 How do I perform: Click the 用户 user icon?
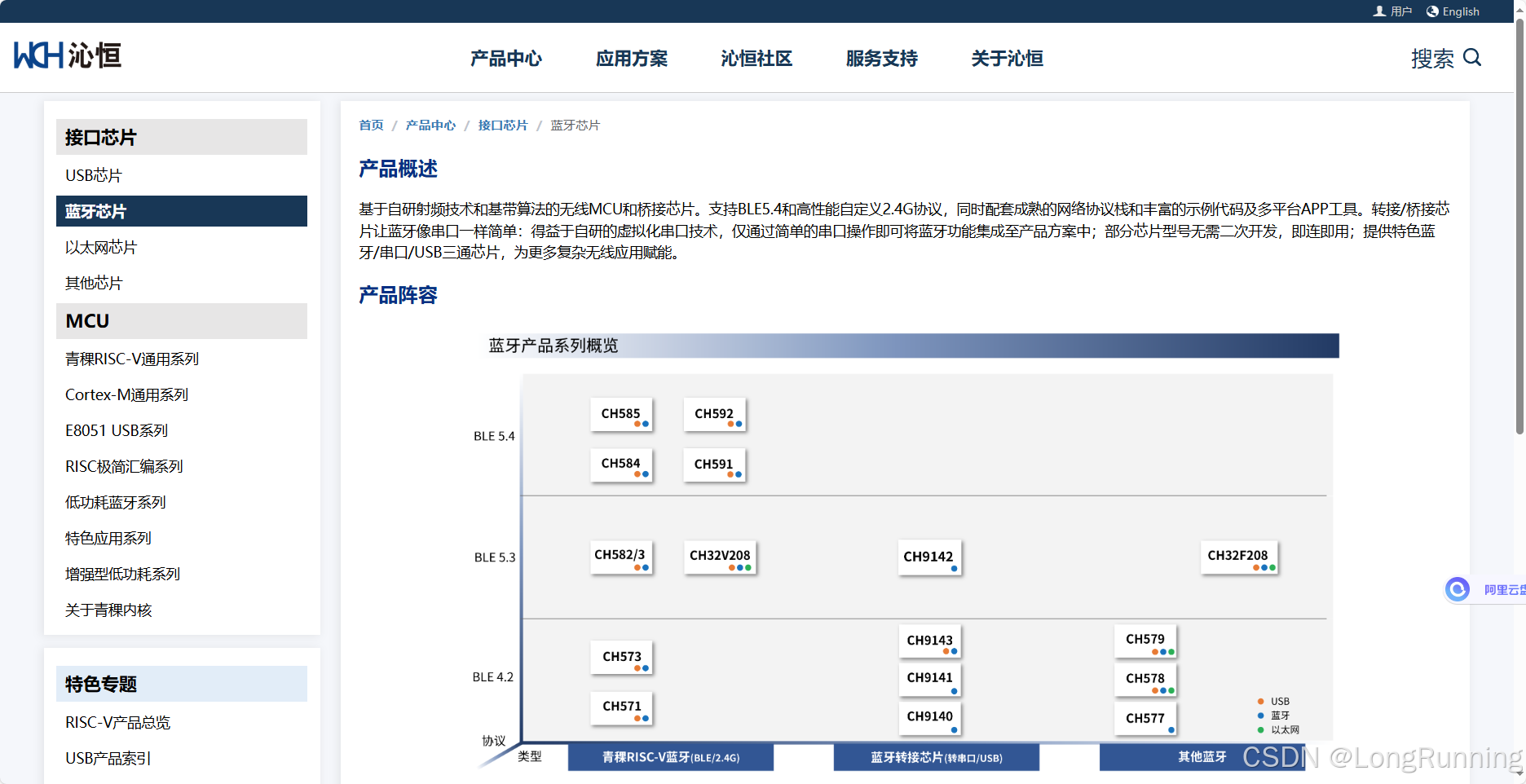1379,11
